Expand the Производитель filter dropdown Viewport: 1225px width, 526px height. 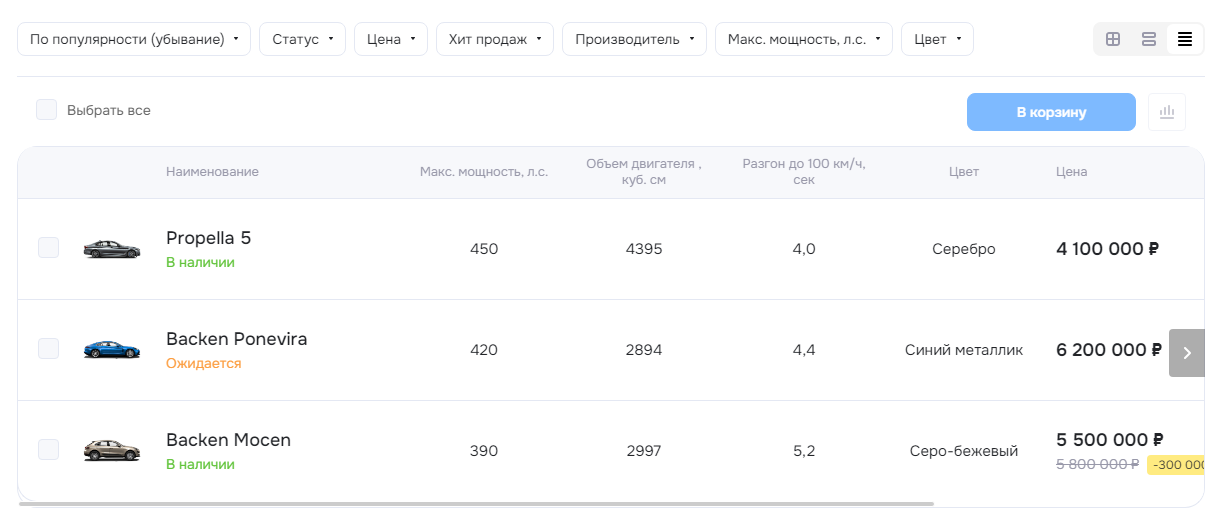[x=634, y=39]
